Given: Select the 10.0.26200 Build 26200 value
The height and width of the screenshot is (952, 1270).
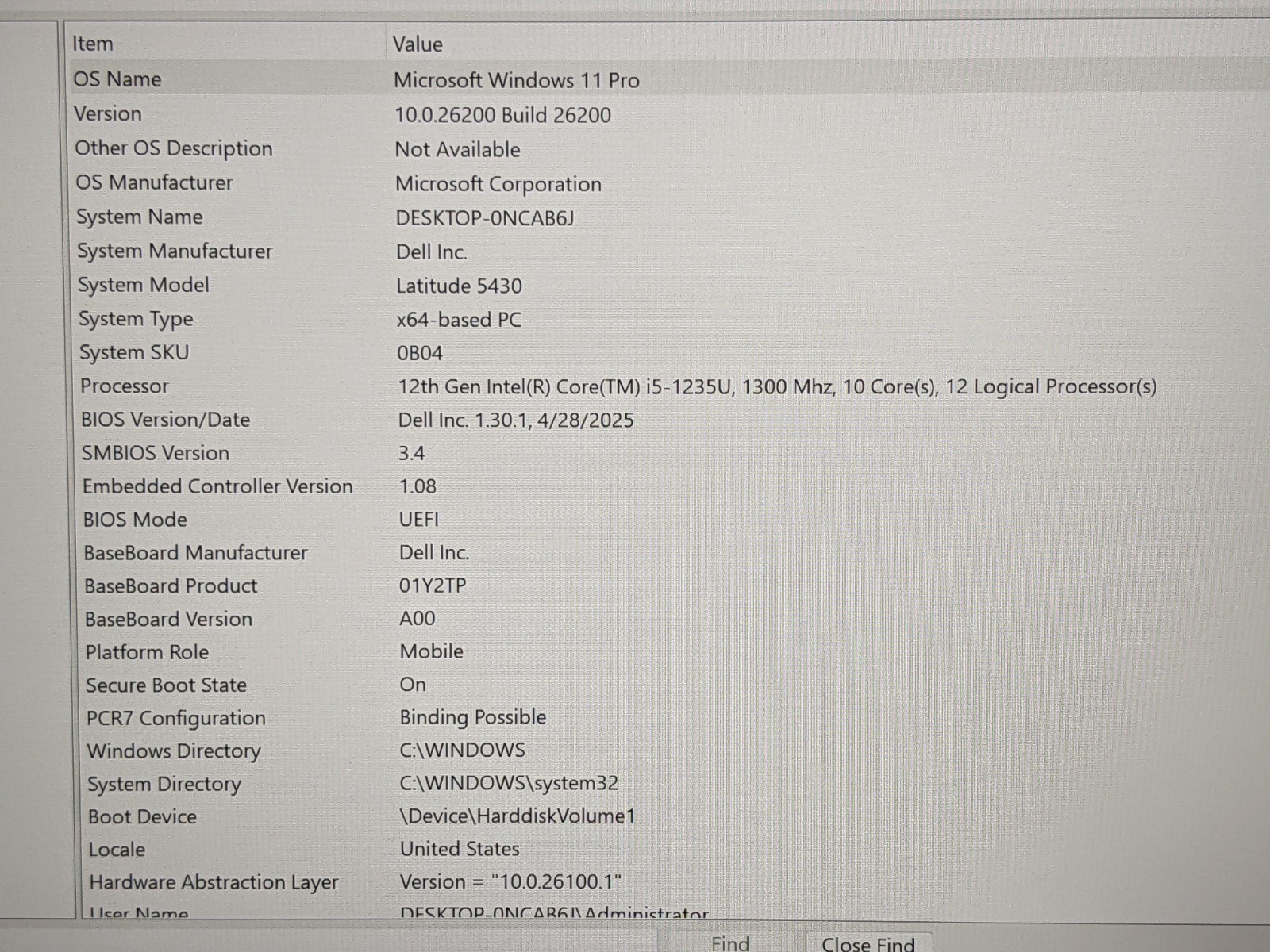Looking at the screenshot, I should point(503,115).
